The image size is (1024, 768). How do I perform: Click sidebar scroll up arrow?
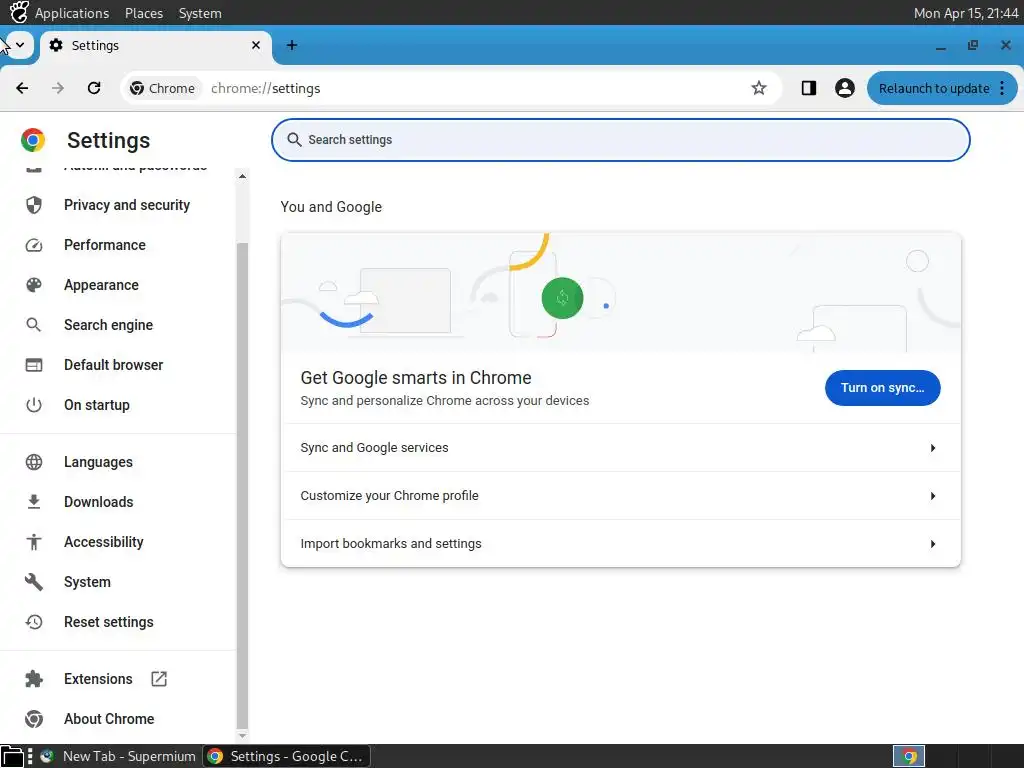tap(242, 176)
